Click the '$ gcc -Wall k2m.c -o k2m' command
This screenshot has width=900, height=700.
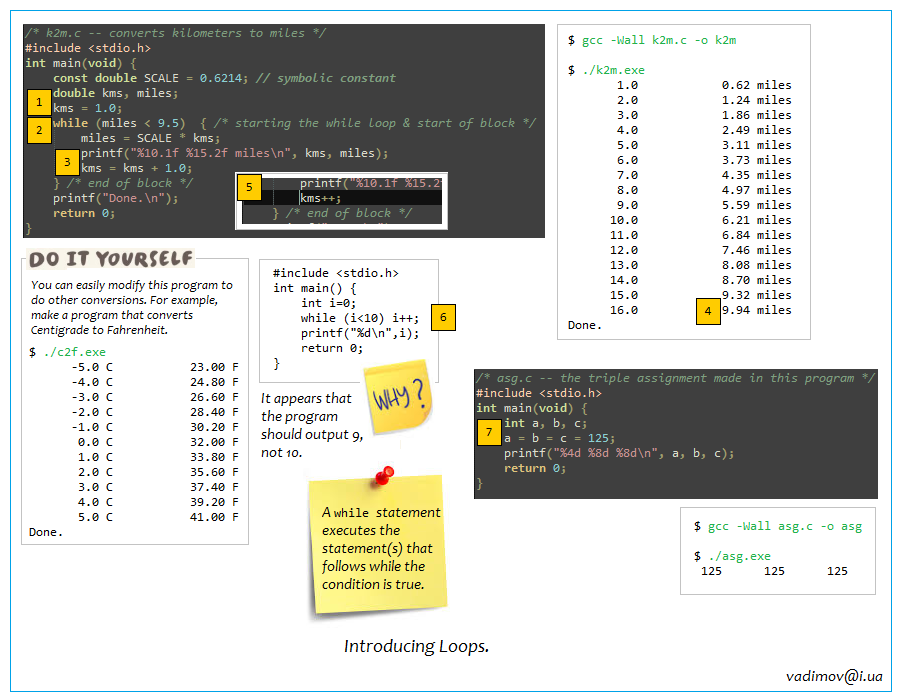pos(652,40)
